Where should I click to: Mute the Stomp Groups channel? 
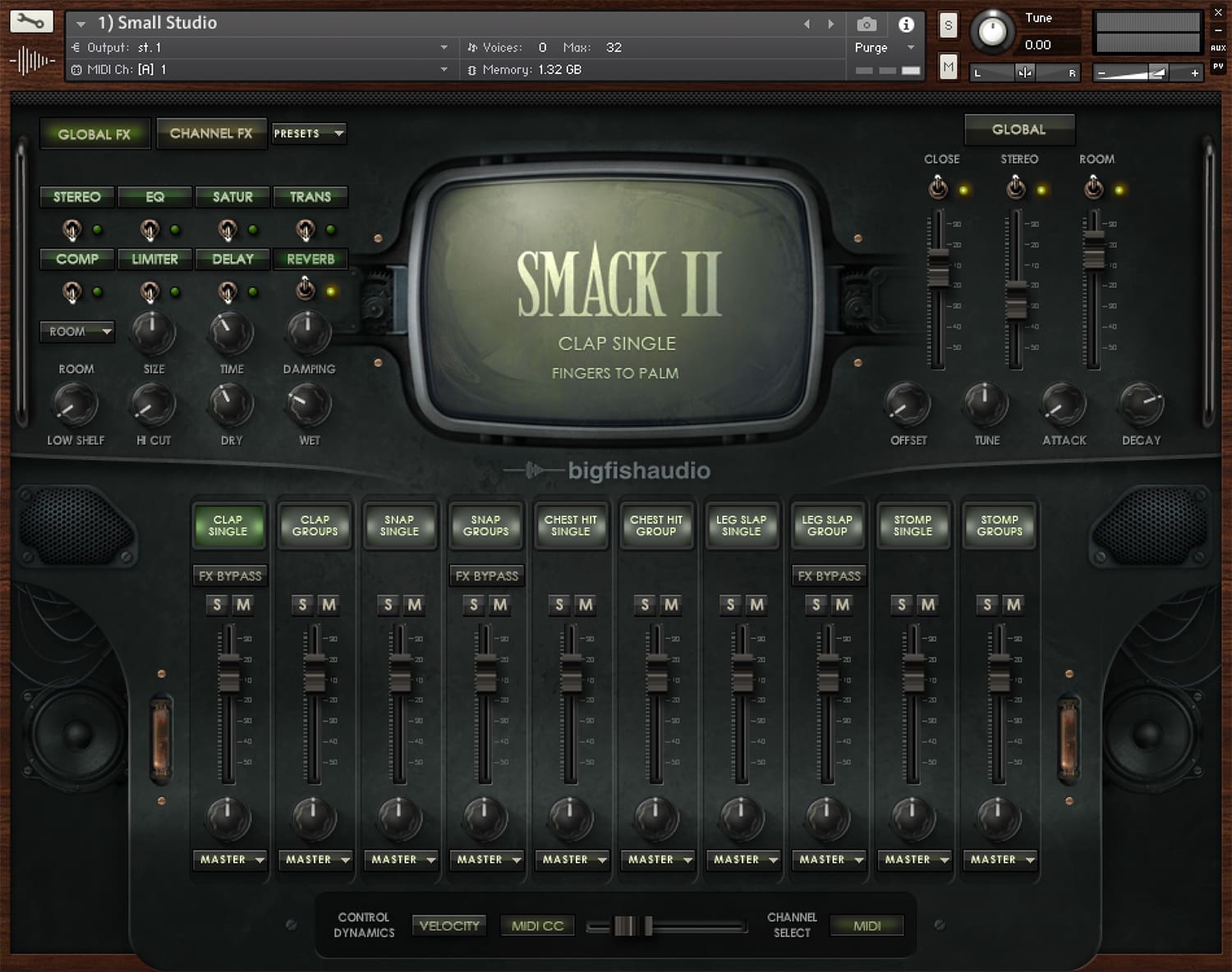1013,605
